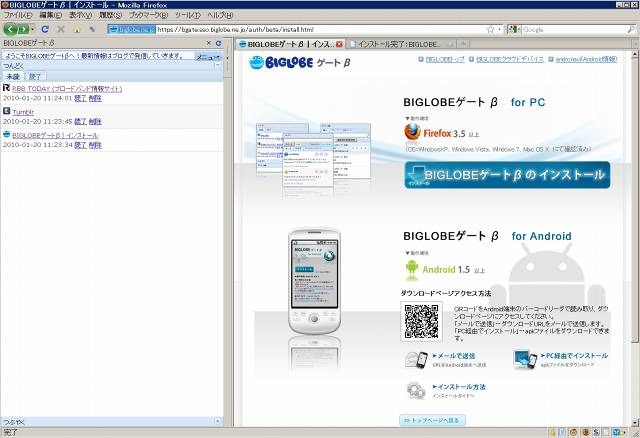Click the メールで送信 link
This screenshot has width=640, height=438.
[x=453, y=356]
